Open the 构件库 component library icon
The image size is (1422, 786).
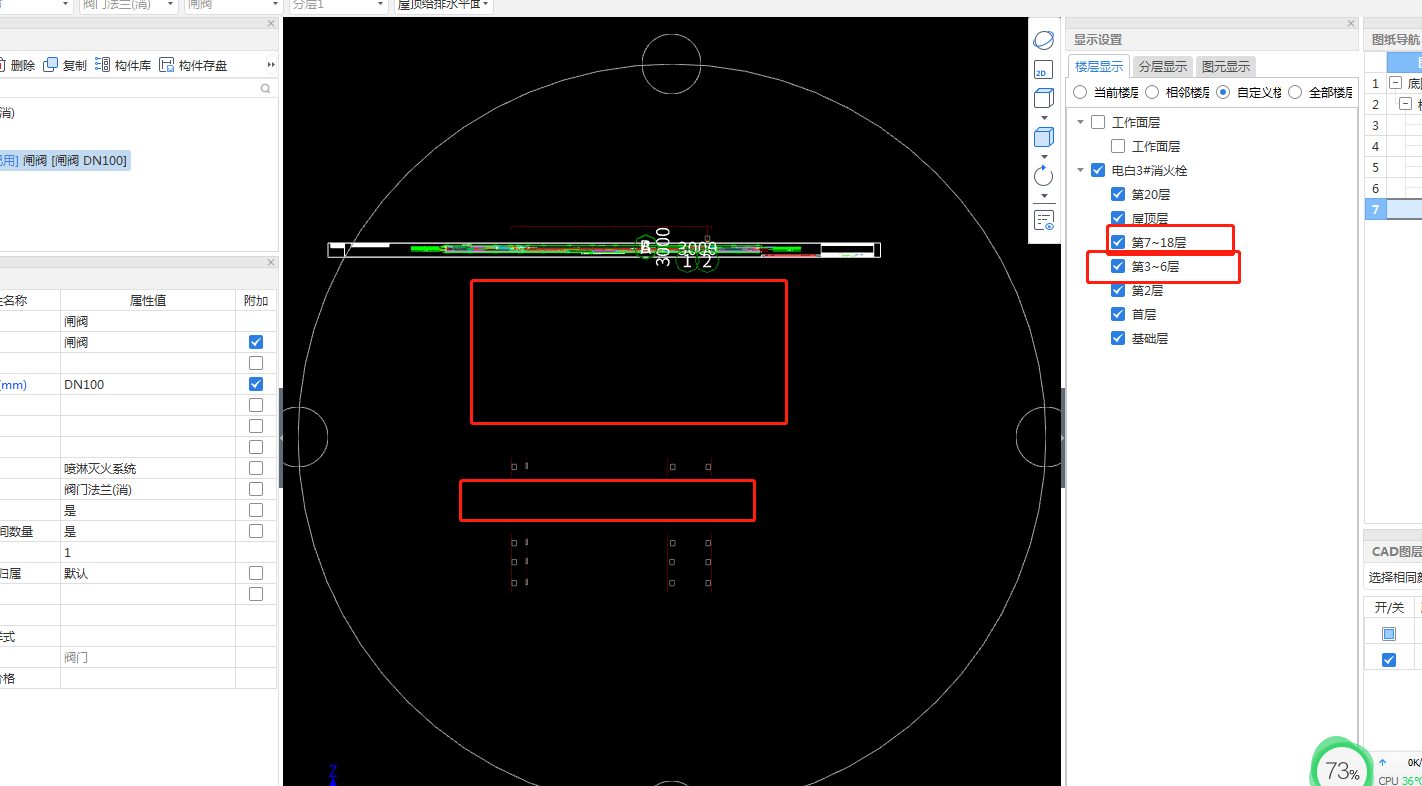click(x=102, y=65)
